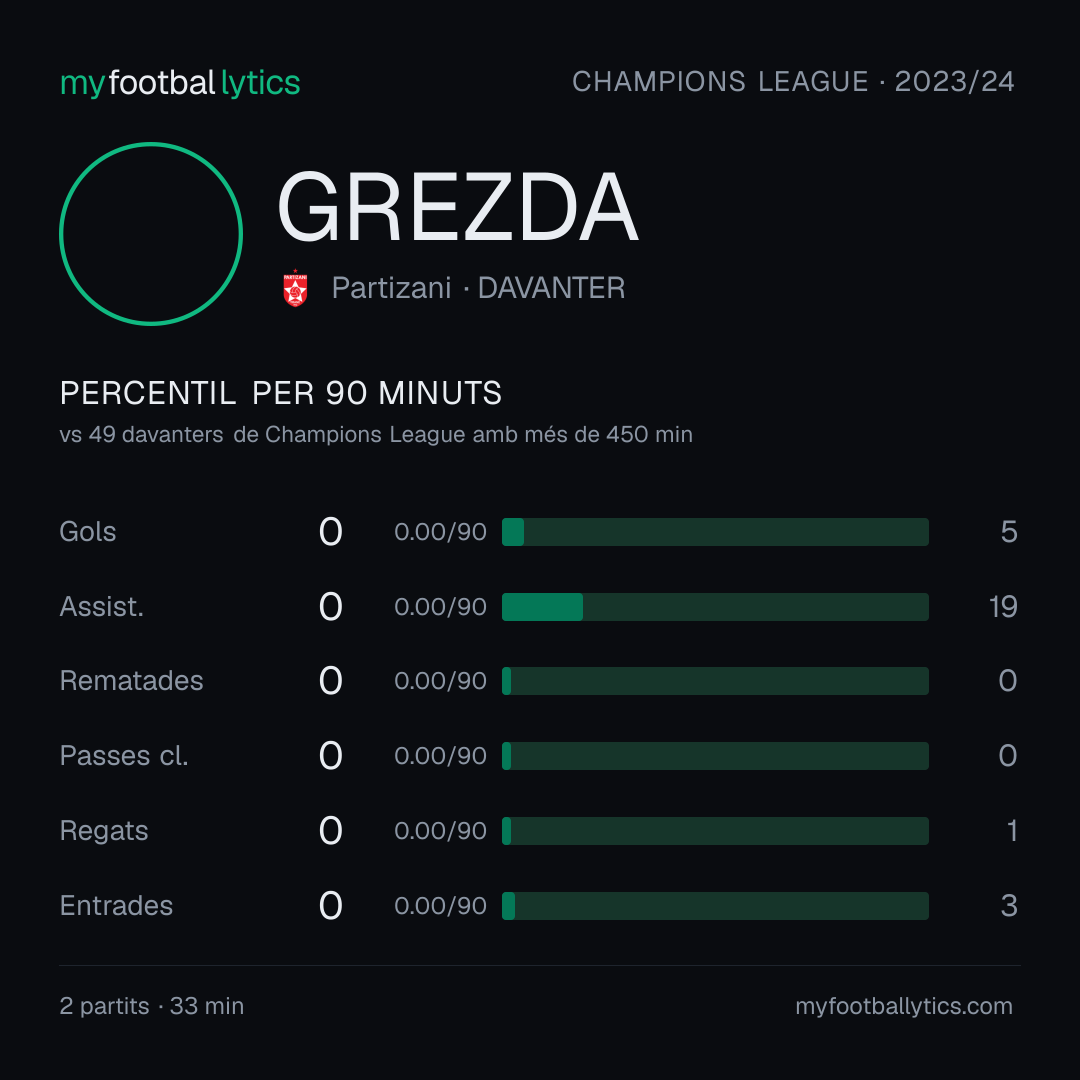Click the Entrades percentile bar
Viewport: 1080px width, 1080px height.
715,906
